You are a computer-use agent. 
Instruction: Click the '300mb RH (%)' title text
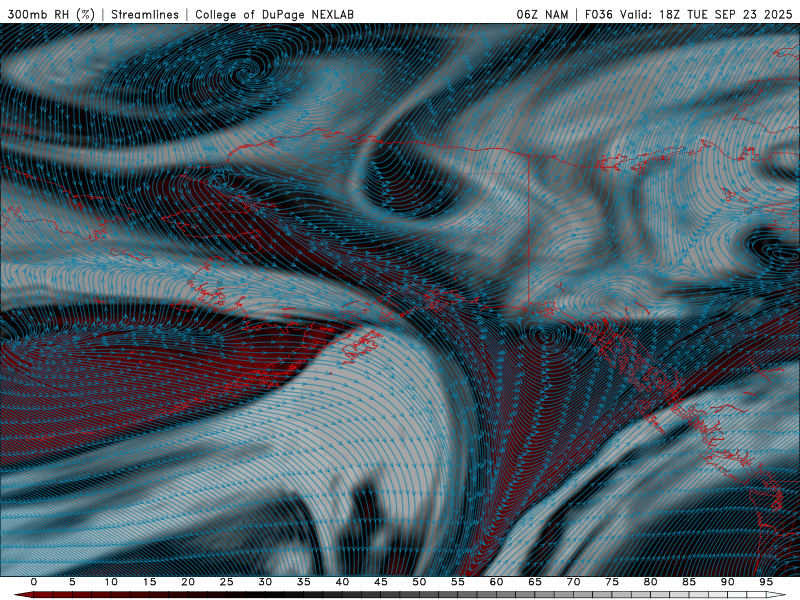click(x=51, y=14)
